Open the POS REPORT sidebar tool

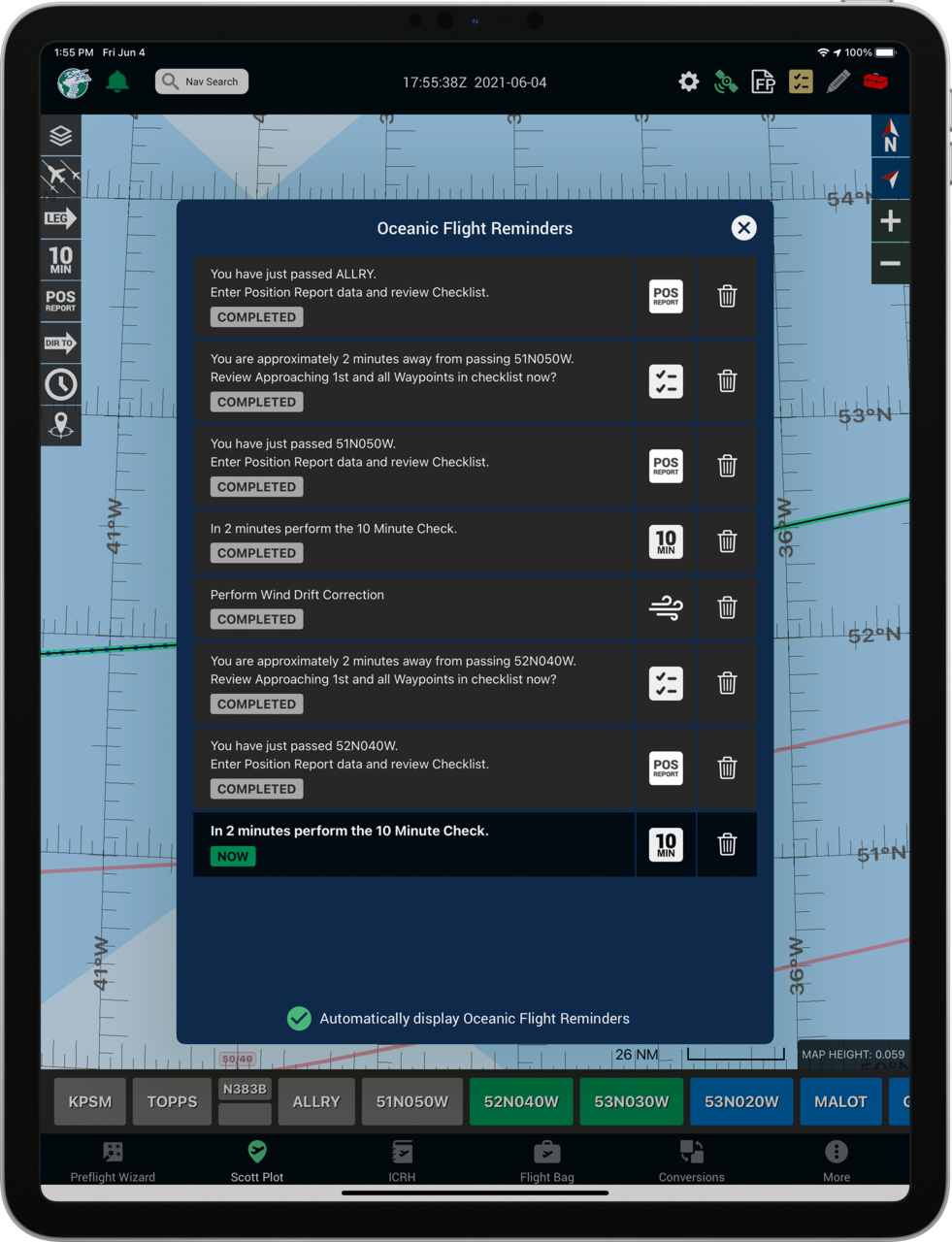[60, 301]
